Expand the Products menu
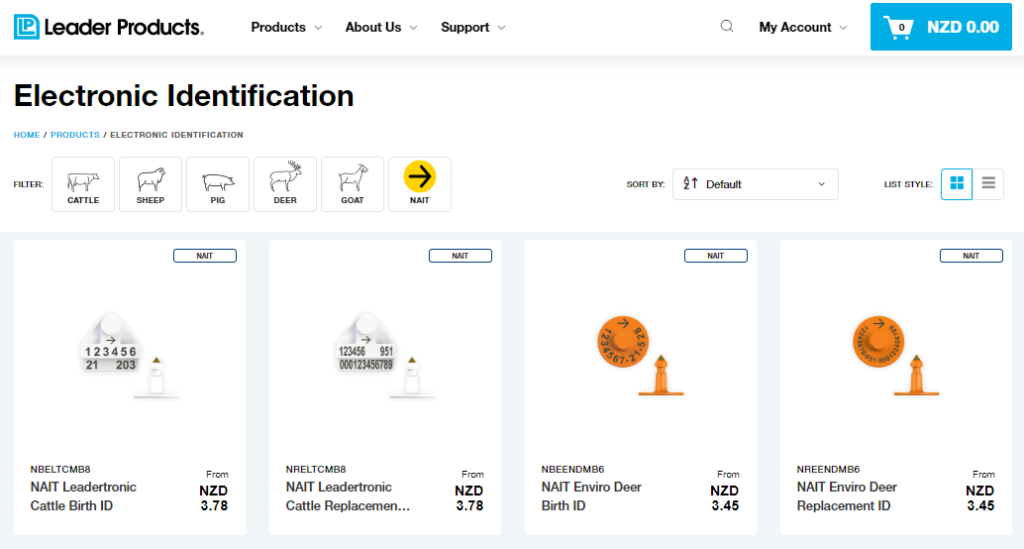Viewport: 1024px width, 549px height. tap(286, 27)
